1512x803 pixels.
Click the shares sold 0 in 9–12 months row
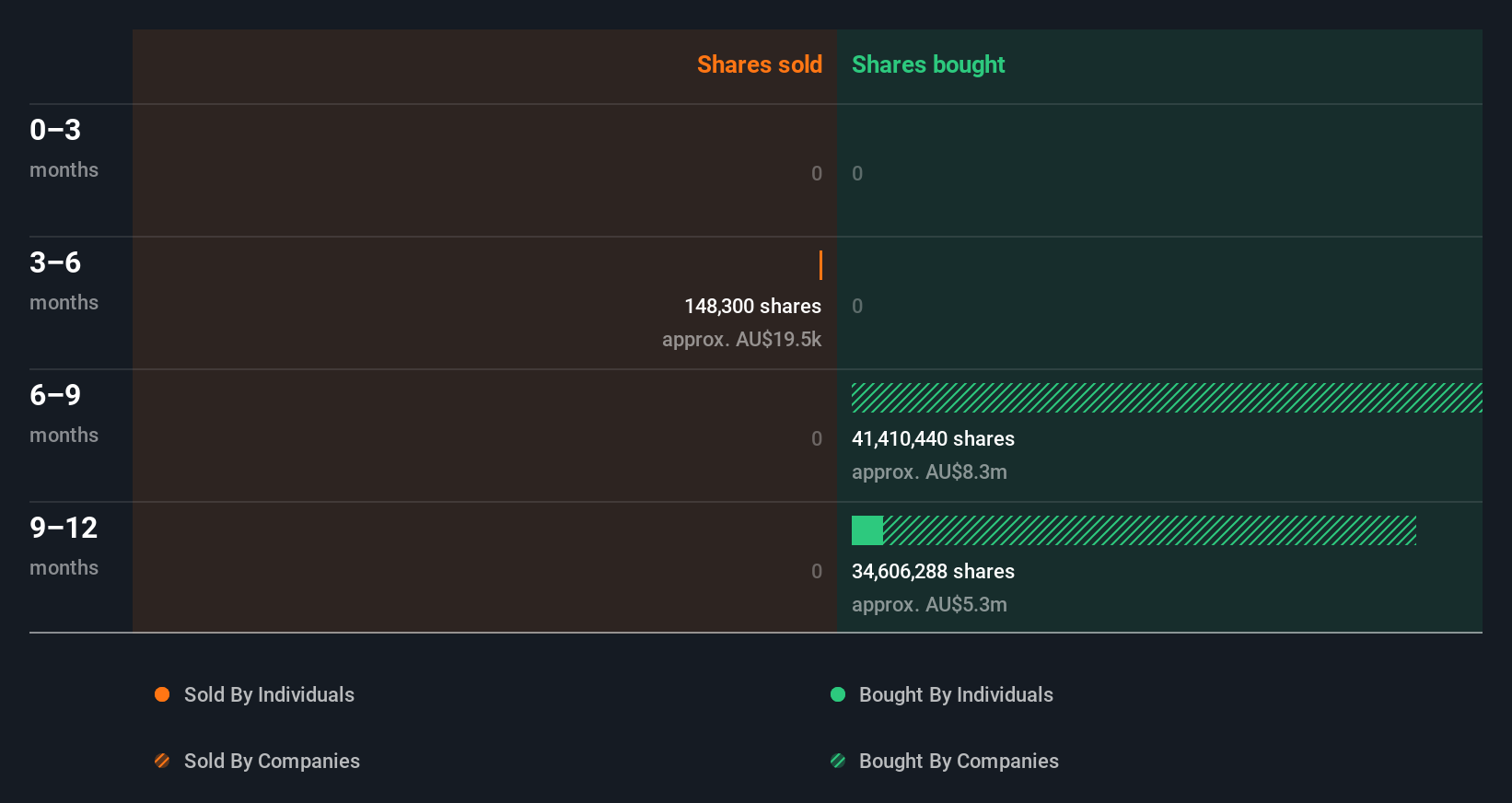tap(817, 572)
